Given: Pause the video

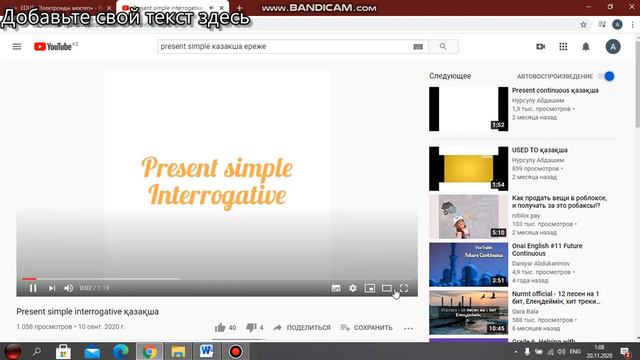Looking at the screenshot, I should coord(33,288).
